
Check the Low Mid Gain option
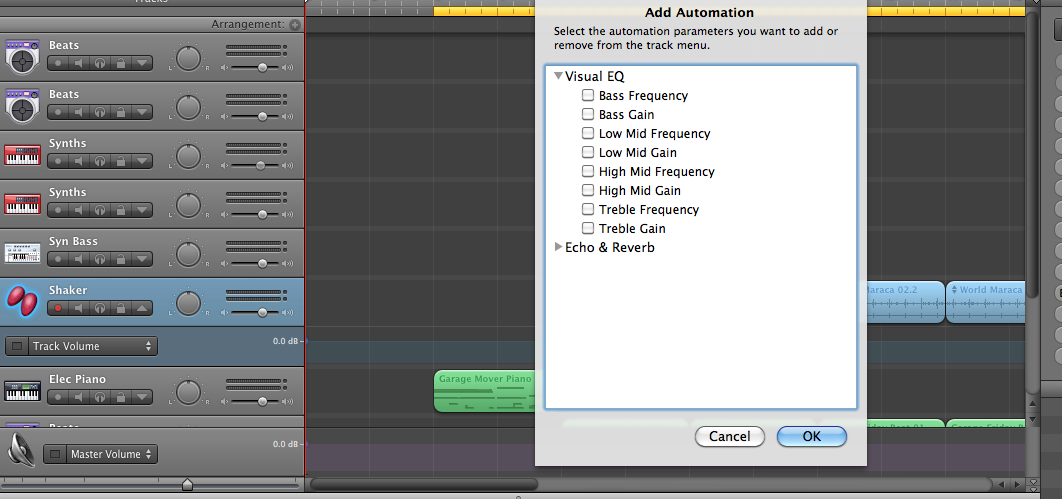click(x=588, y=152)
